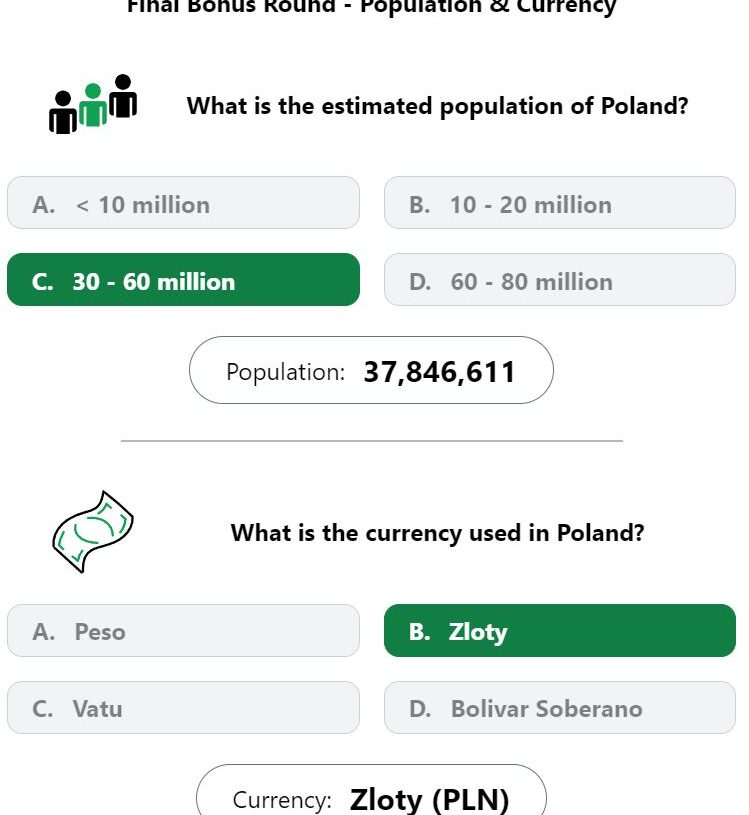Click the divider line between the questions
This screenshot has height=815, width=749.
372,441
